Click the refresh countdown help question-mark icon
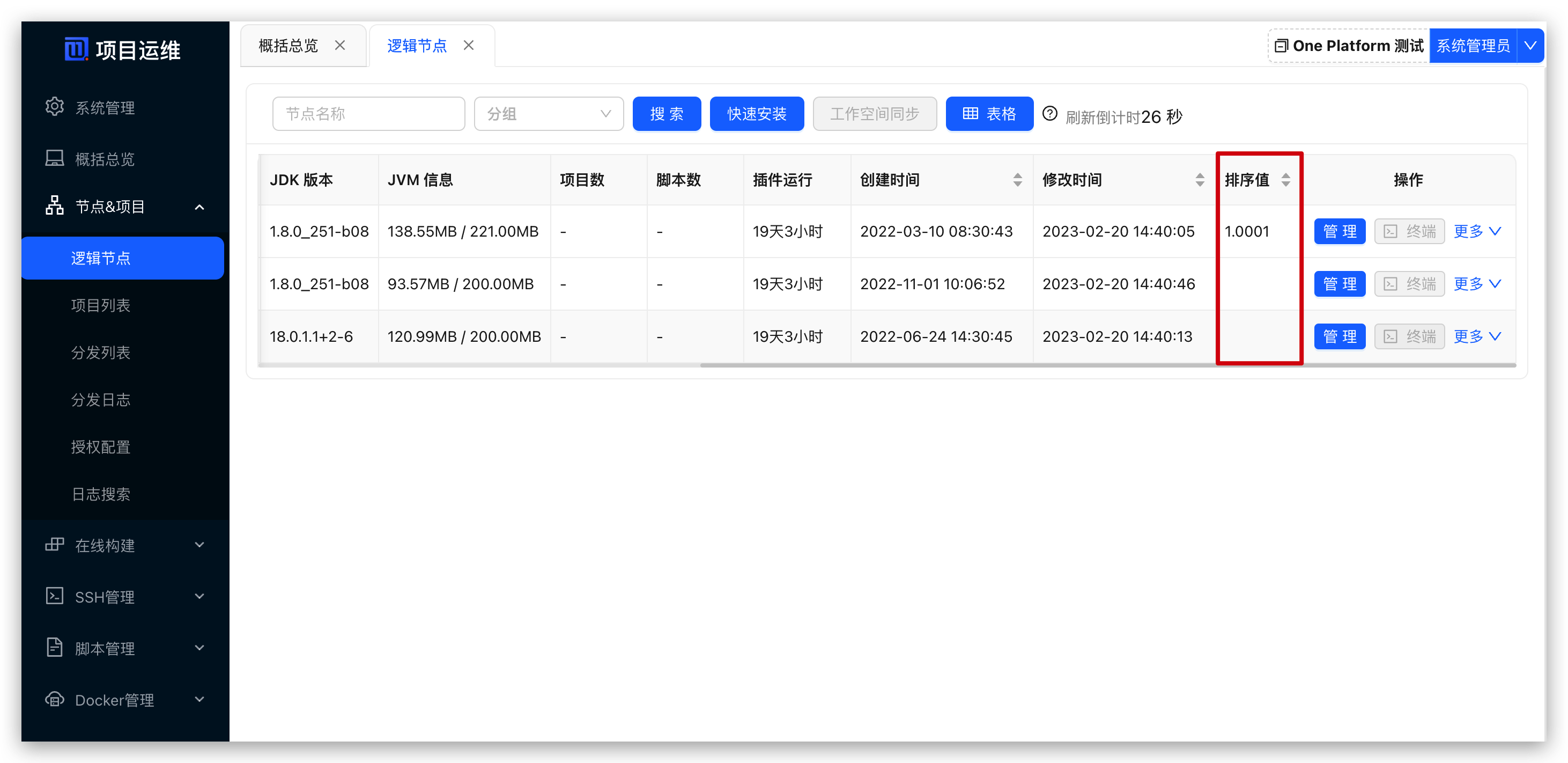This screenshot has height=763, width=1568. coord(1049,114)
